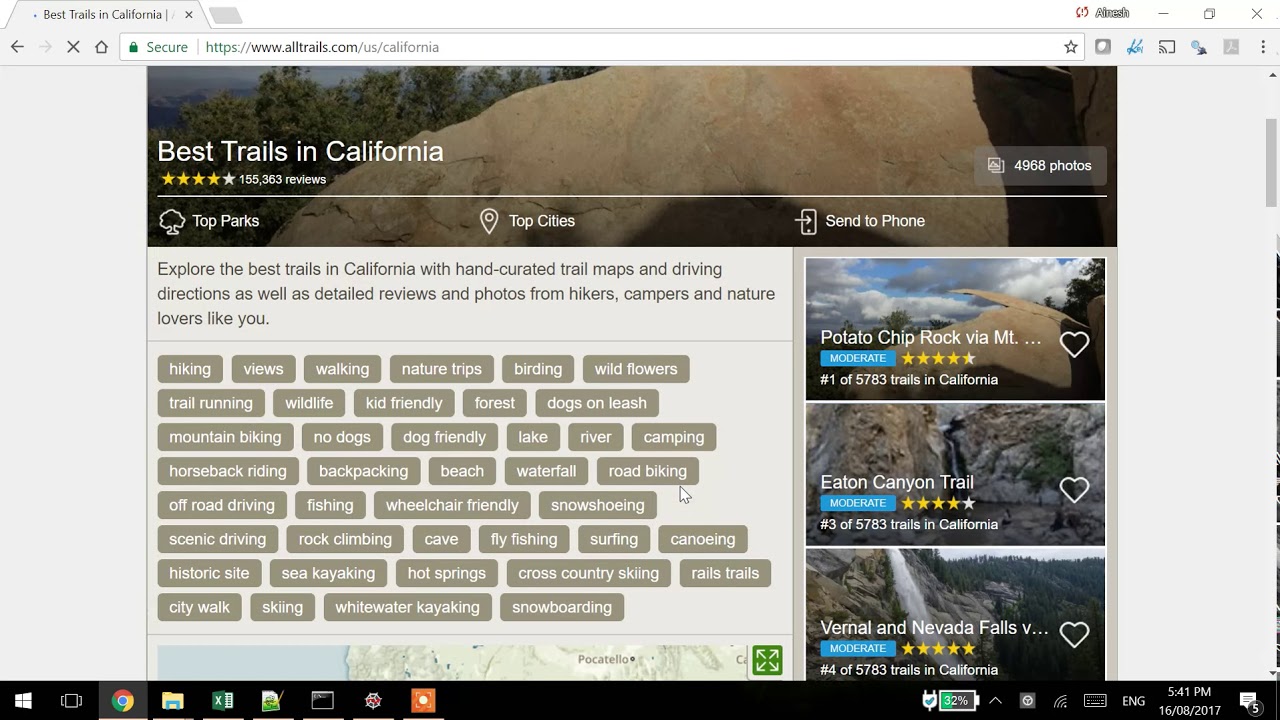Open a new browser tab
Image resolution: width=1280 pixels, height=720 pixels.
(x=225, y=15)
